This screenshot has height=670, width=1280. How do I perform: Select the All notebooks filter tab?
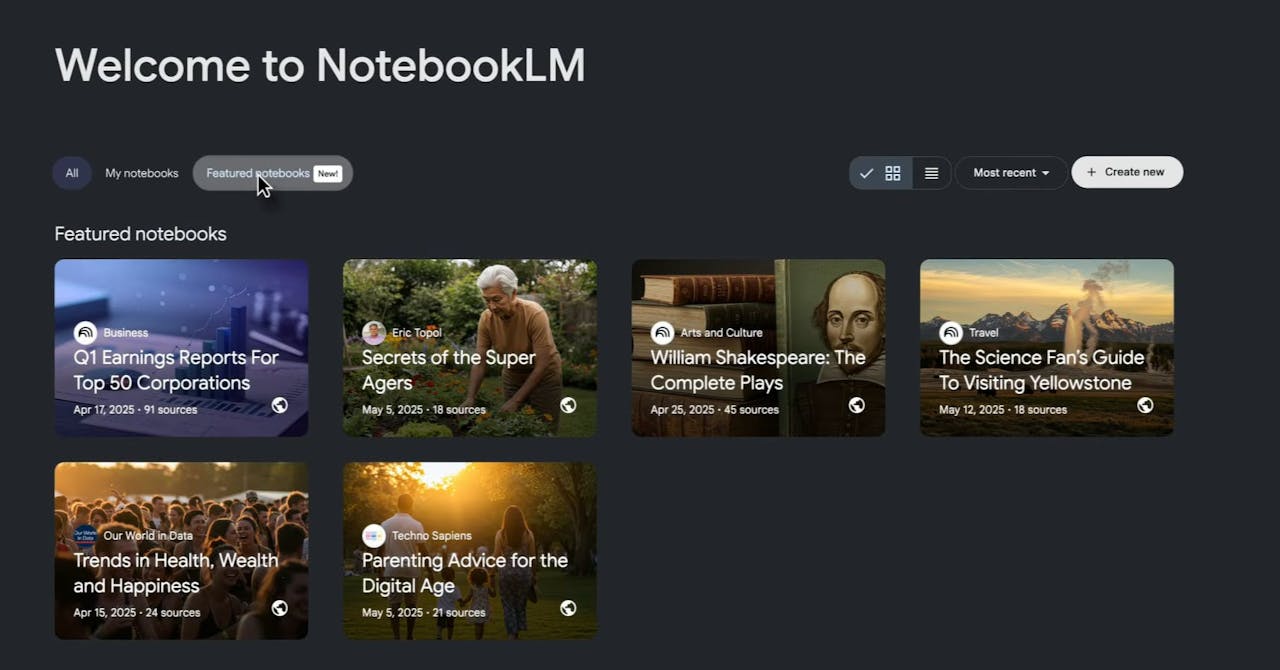pos(72,173)
